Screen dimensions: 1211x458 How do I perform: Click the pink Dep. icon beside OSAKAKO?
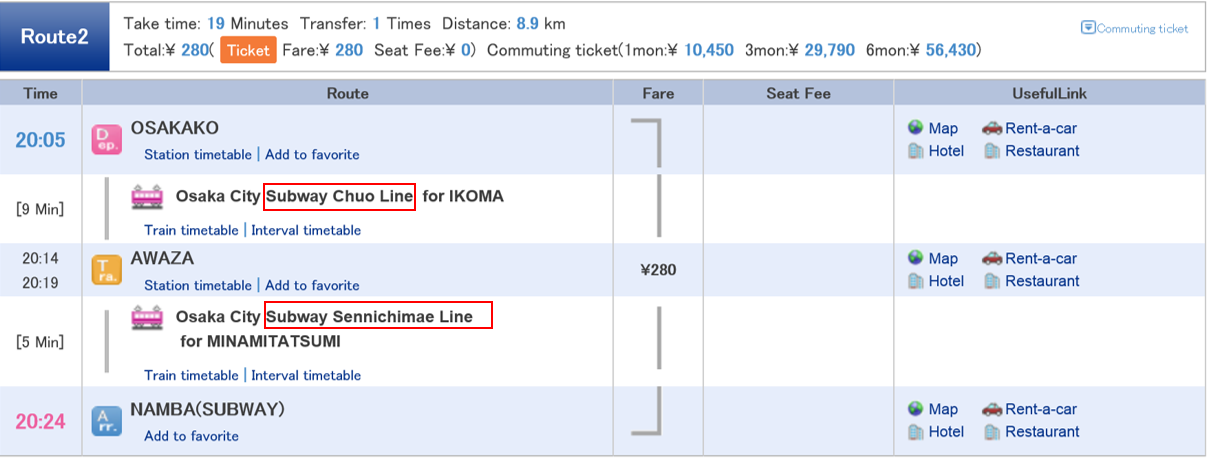[x=107, y=140]
